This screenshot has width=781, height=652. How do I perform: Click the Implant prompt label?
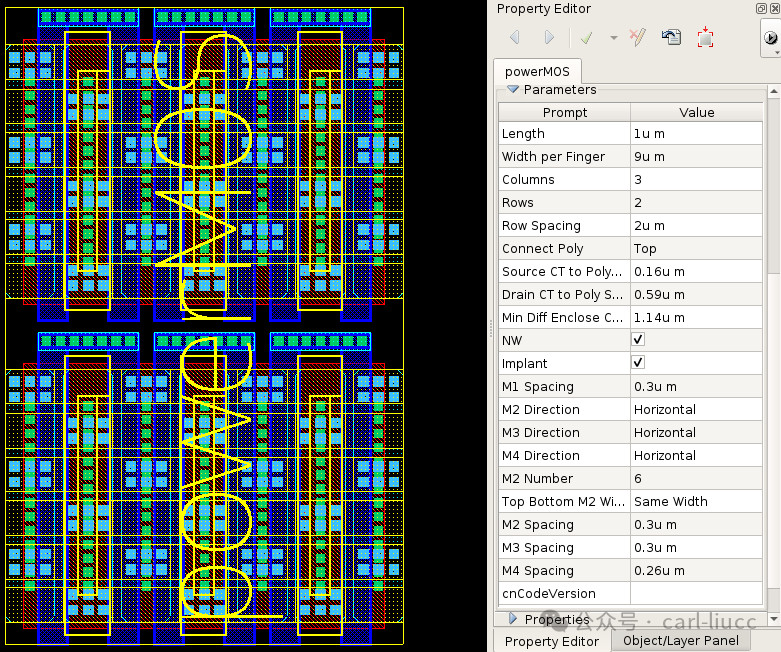pyautogui.click(x=524, y=364)
